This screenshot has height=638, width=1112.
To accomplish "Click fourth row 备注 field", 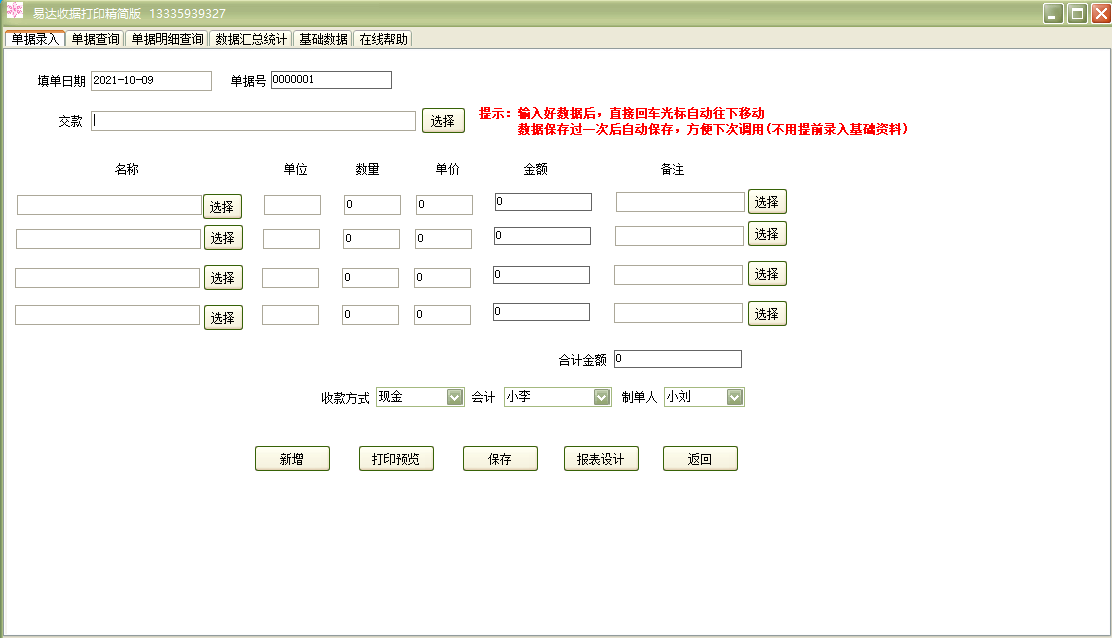I will coord(679,313).
